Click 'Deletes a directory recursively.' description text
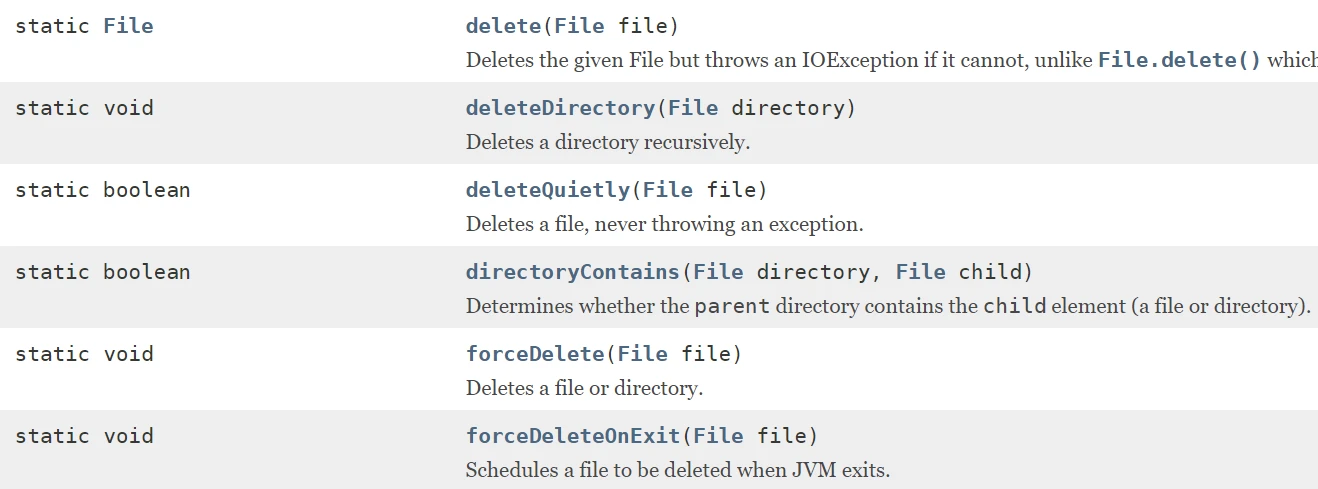The image size is (1318, 489). 608,142
